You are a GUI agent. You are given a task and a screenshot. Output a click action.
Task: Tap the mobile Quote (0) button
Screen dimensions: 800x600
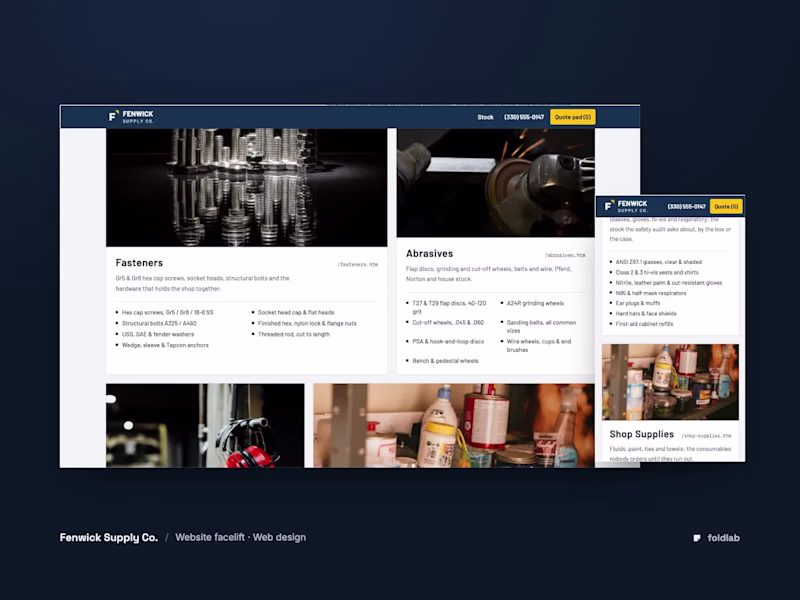pos(726,207)
